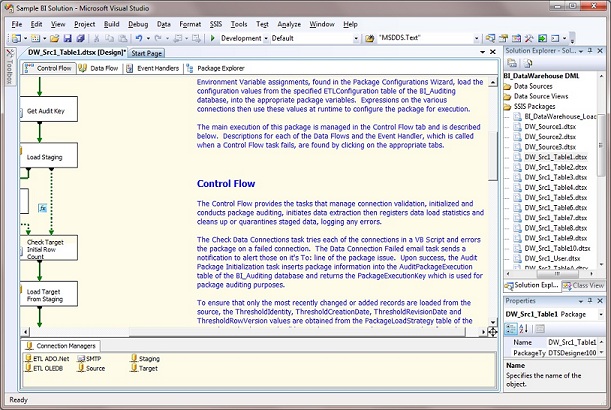Open Solution Explorer from the main toolbar icon
Image resolution: width=611 pixels, height=410 pixels.
[x=491, y=38]
